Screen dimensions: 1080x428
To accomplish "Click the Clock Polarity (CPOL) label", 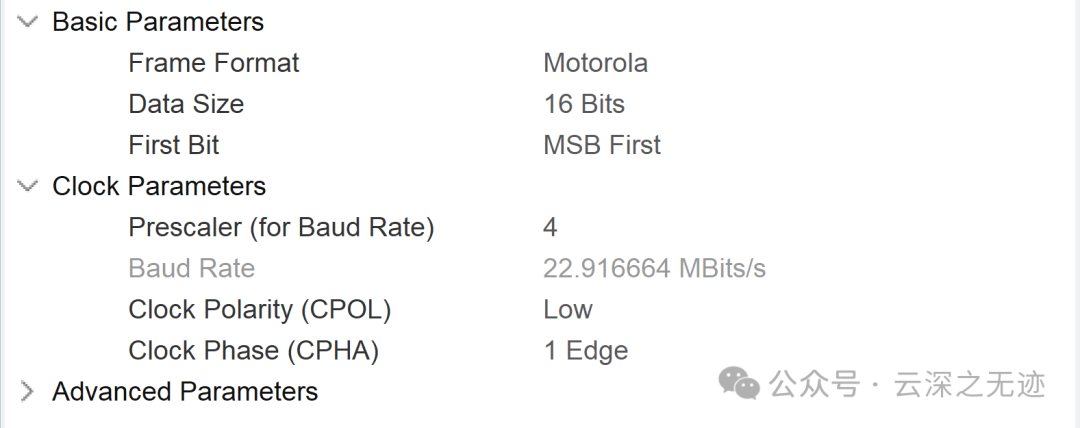I will click(x=259, y=309).
